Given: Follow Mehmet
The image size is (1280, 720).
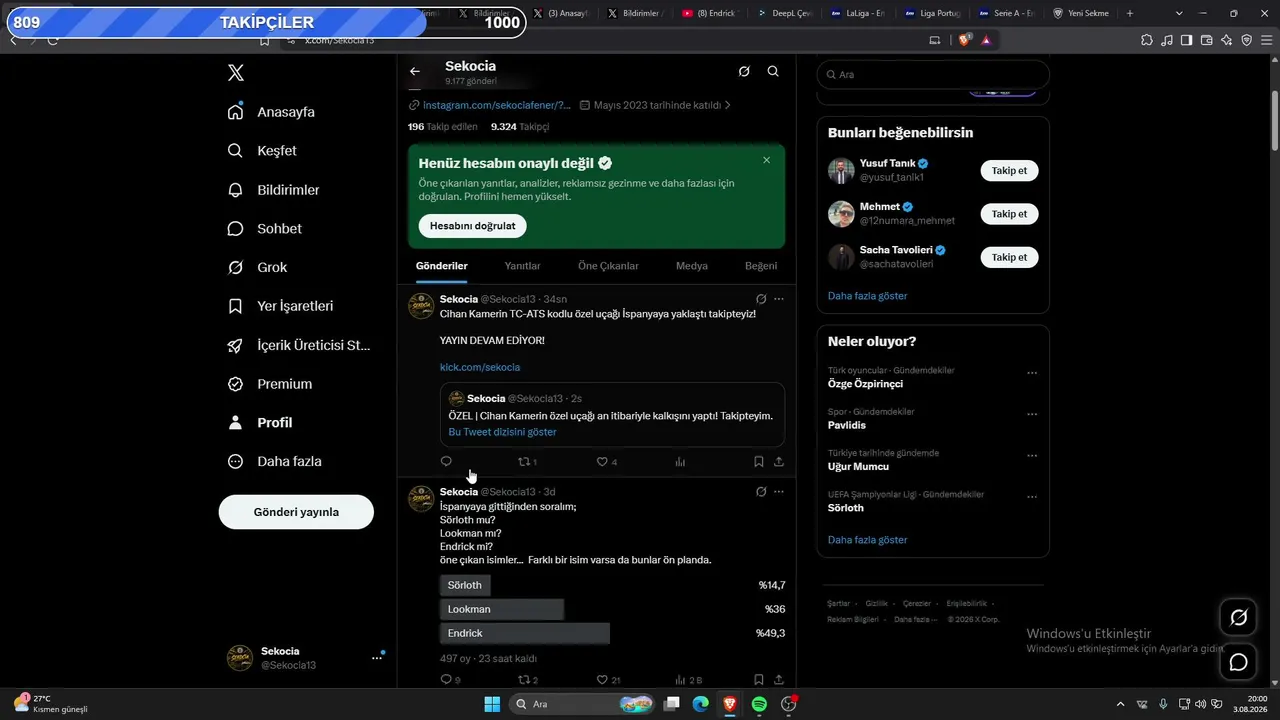Looking at the screenshot, I should [x=1009, y=214].
